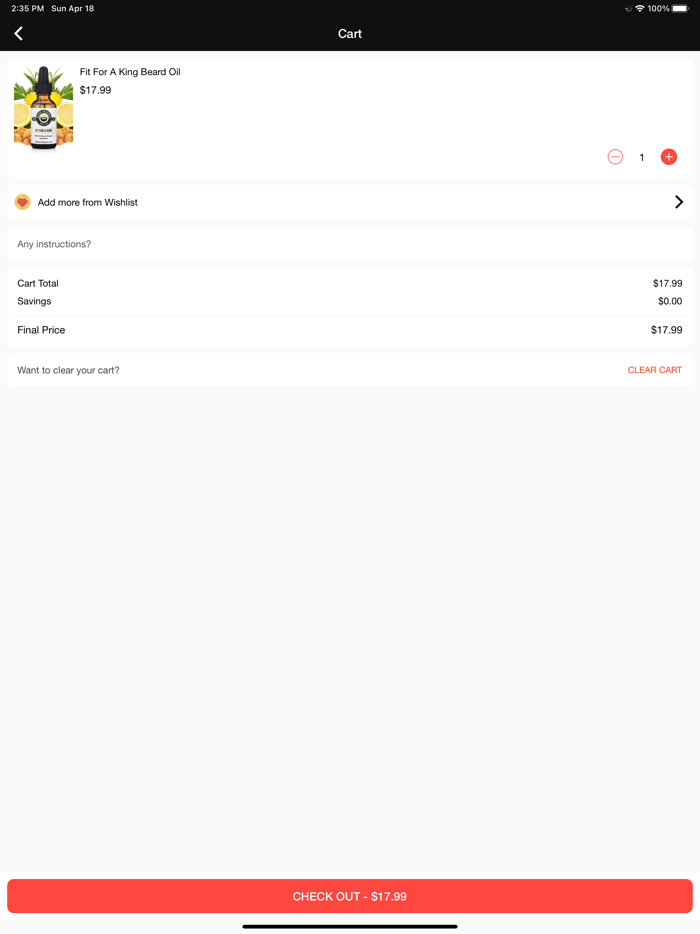The width and height of the screenshot is (700, 934).
Task: Tap the Final Price row
Action: click(x=350, y=330)
